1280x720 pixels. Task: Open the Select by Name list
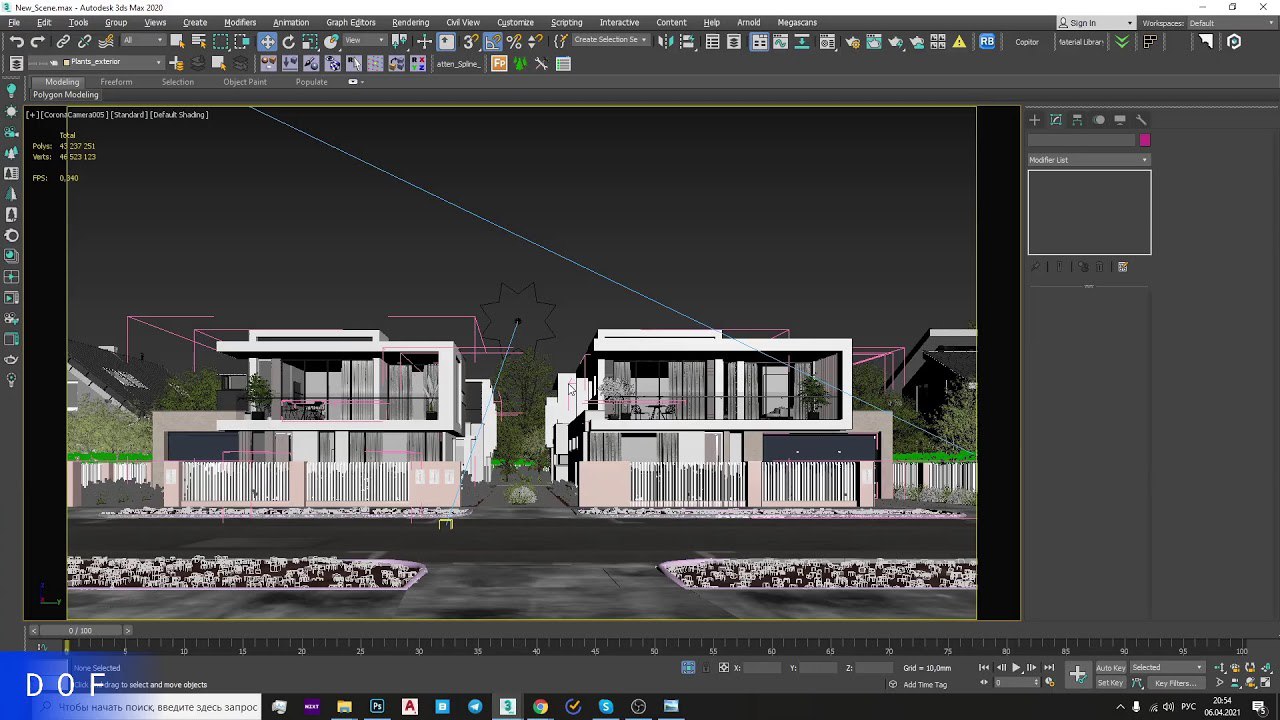[x=199, y=41]
